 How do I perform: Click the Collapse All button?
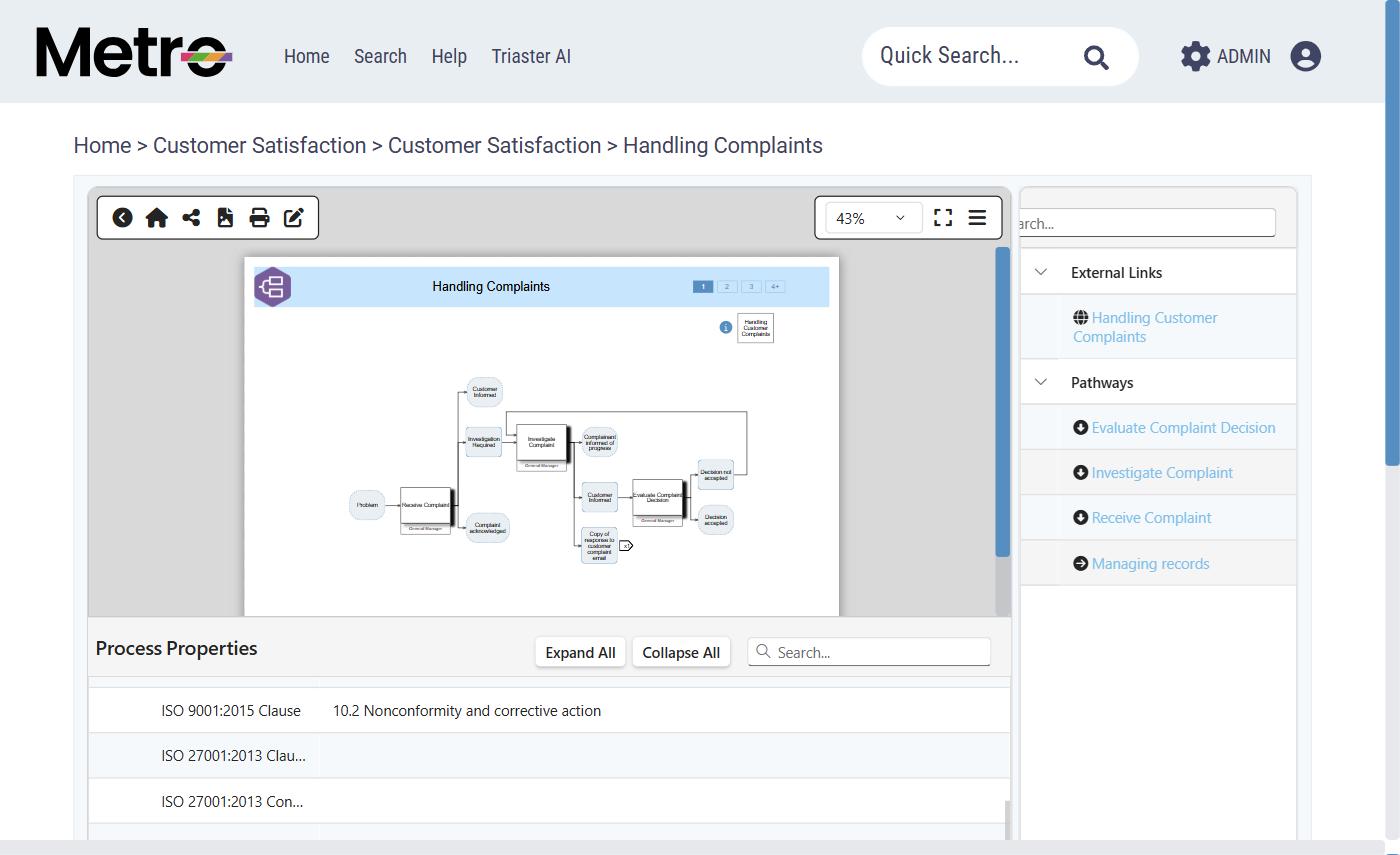(681, 652)
